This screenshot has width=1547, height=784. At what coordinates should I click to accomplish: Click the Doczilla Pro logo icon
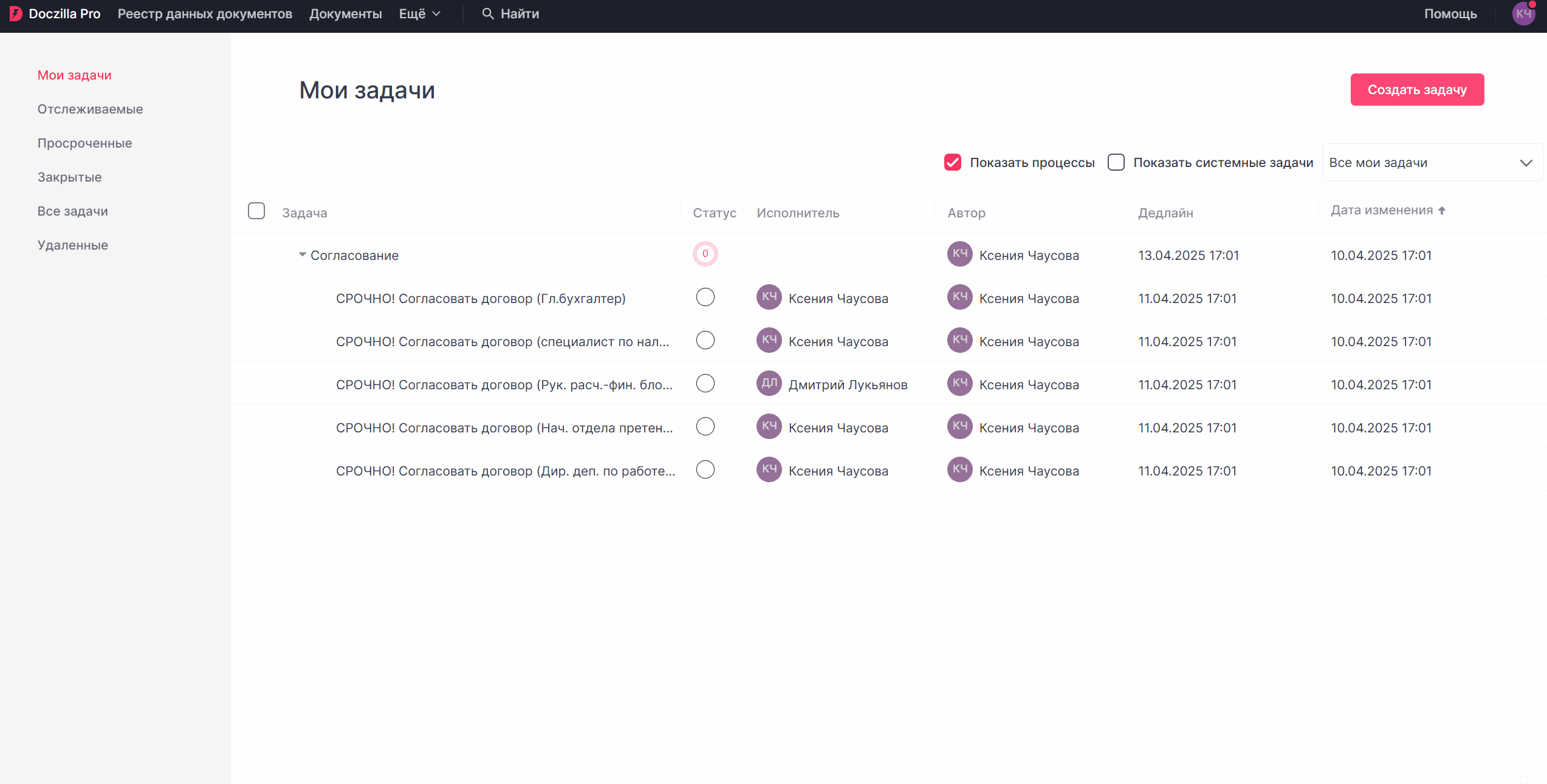pyautogui.click(x=16, y=13)
